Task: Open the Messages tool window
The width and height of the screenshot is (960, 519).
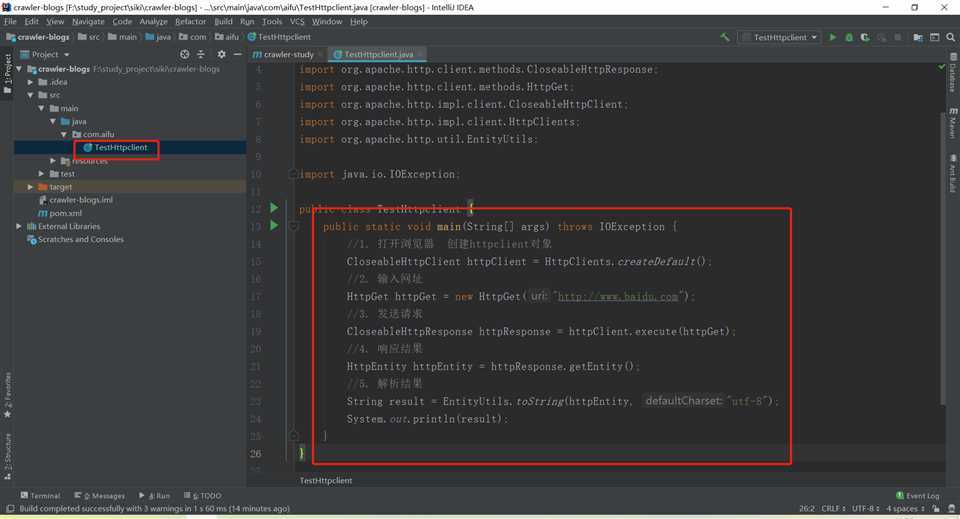Action: [100, 496]
